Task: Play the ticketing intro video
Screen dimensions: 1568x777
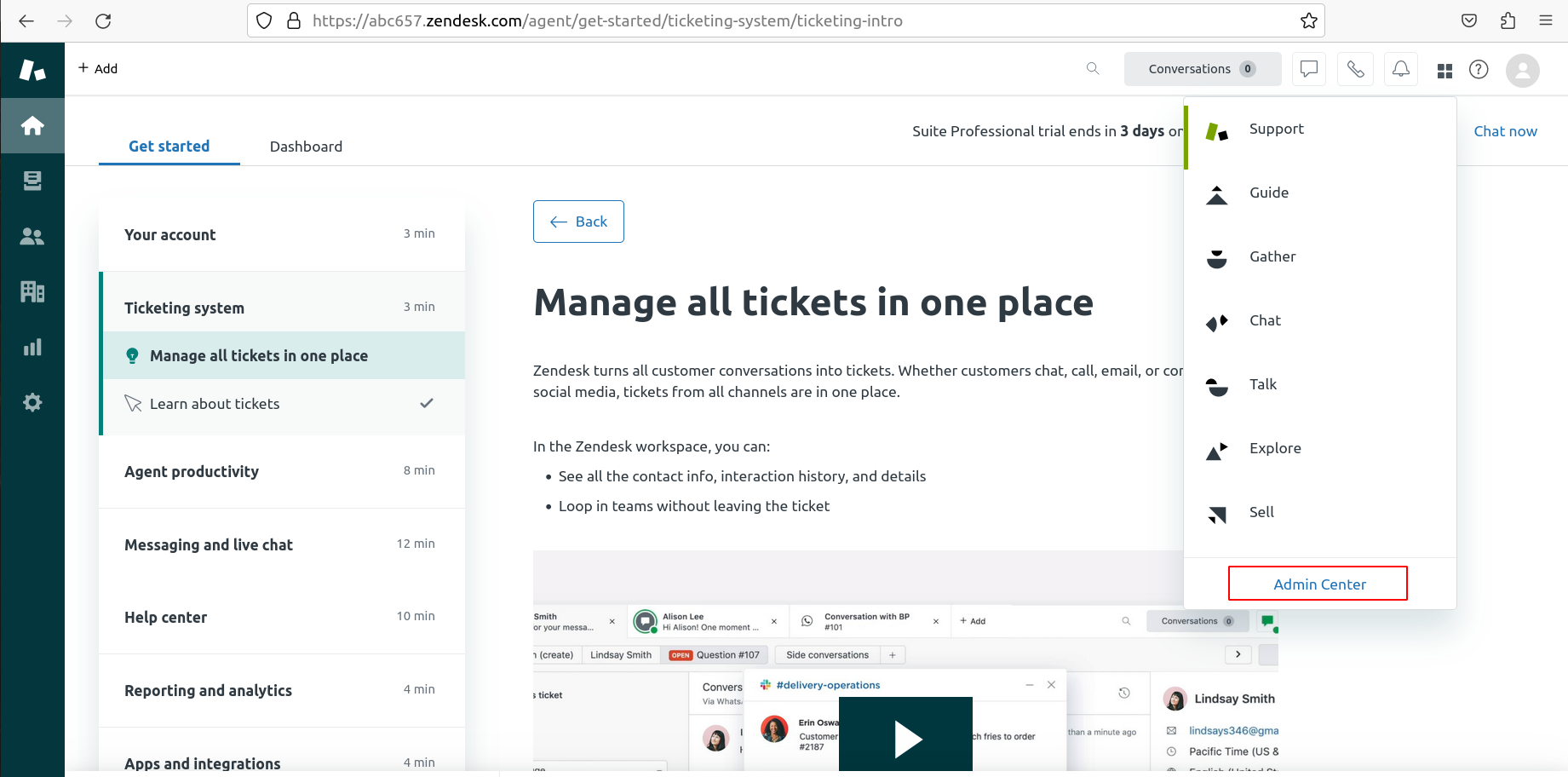Action: (905, 738)
